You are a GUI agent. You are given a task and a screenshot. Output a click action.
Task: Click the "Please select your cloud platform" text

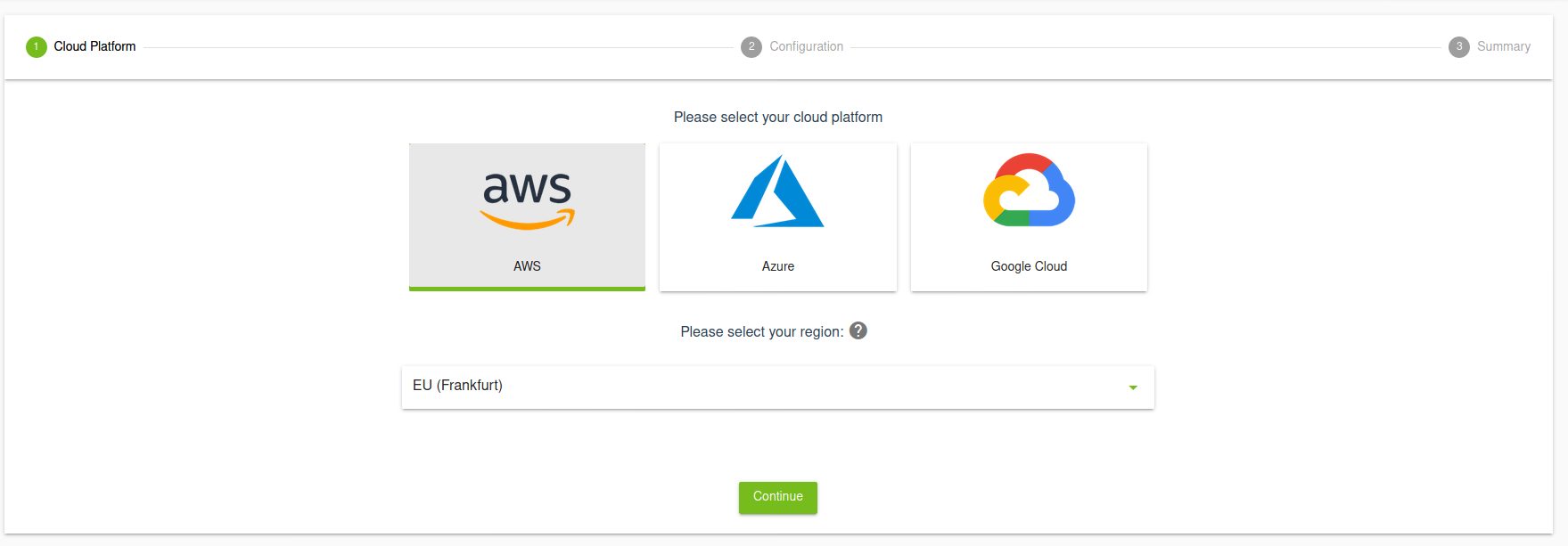point(778,117)
